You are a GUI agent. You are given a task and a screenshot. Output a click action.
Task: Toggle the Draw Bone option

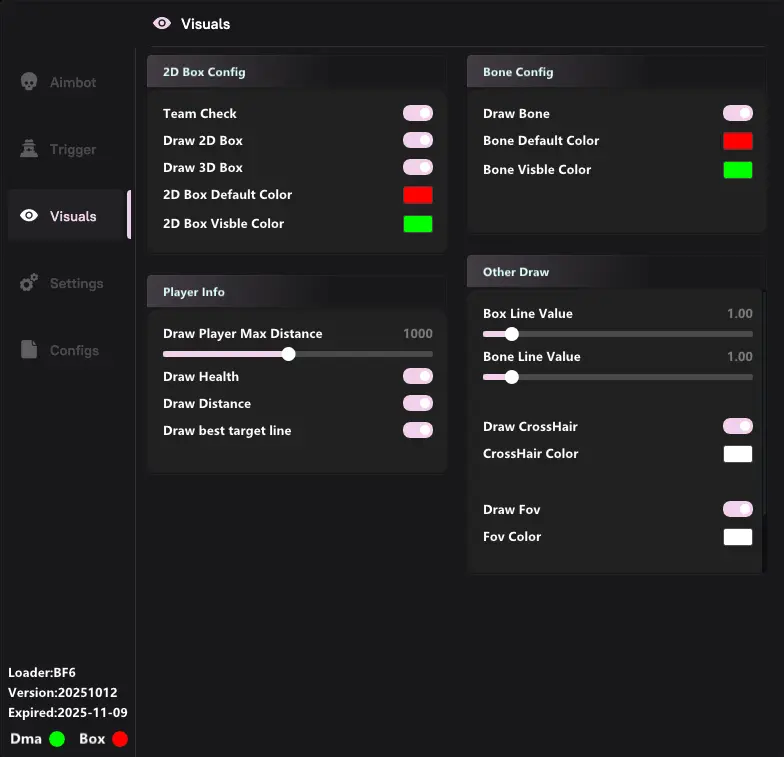tap(738, 113)
